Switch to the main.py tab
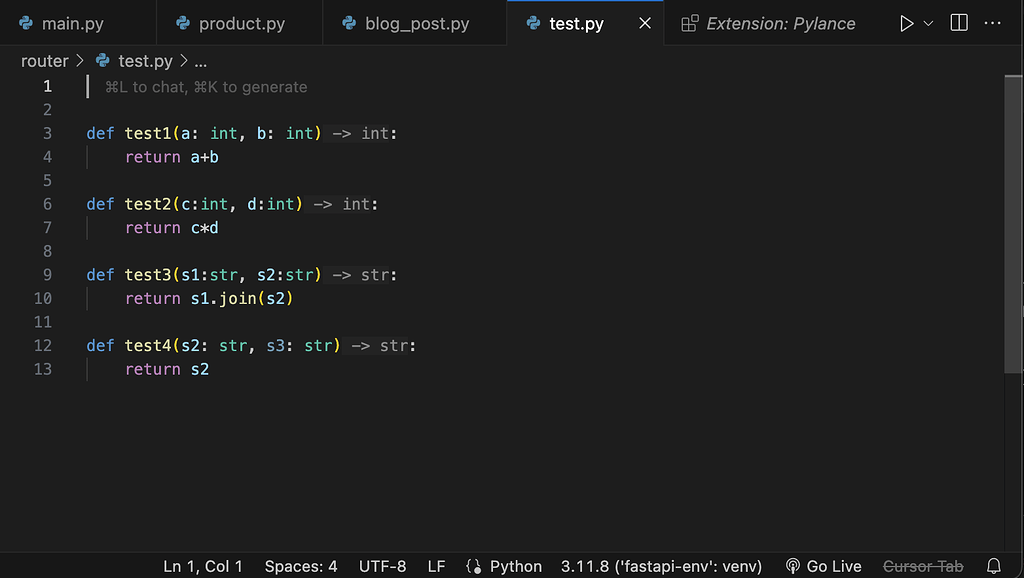This screenshot has height=578, width=1024. click(70, 23)
